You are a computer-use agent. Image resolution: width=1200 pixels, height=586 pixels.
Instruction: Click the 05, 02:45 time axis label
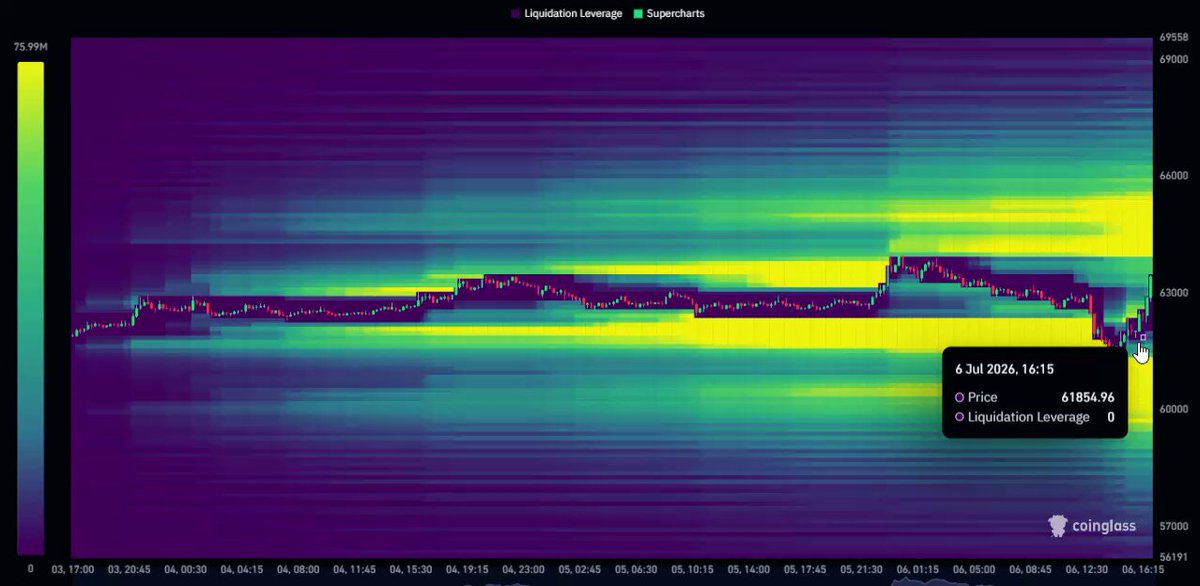click(x=581, y=569)
